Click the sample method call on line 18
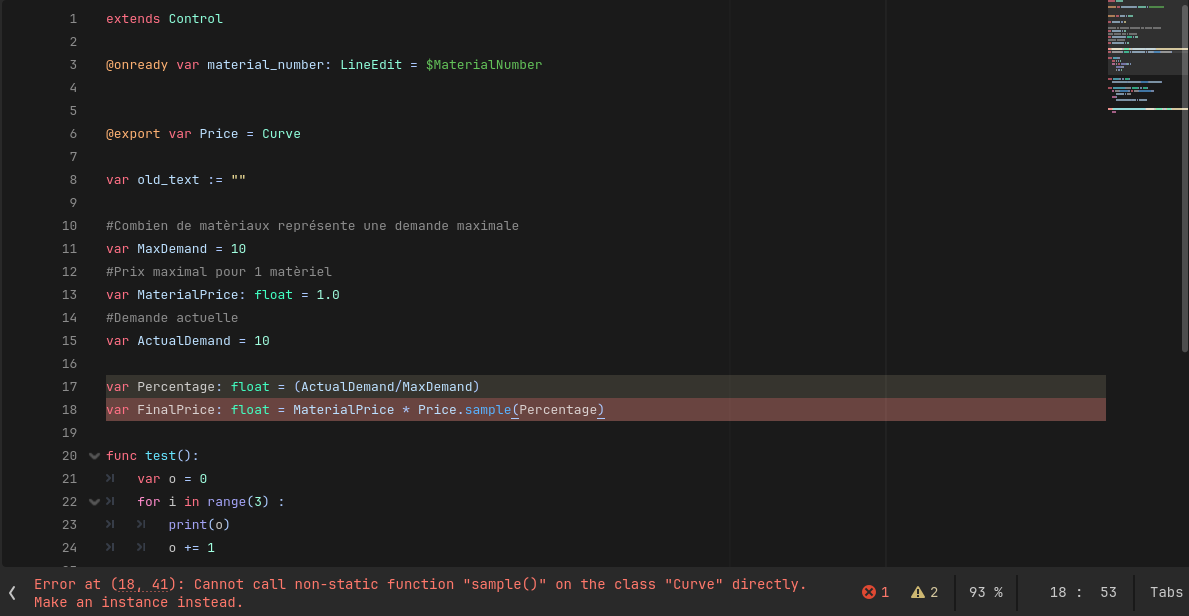This screenshot has width=1189, height=616. (x=487, y=410)
